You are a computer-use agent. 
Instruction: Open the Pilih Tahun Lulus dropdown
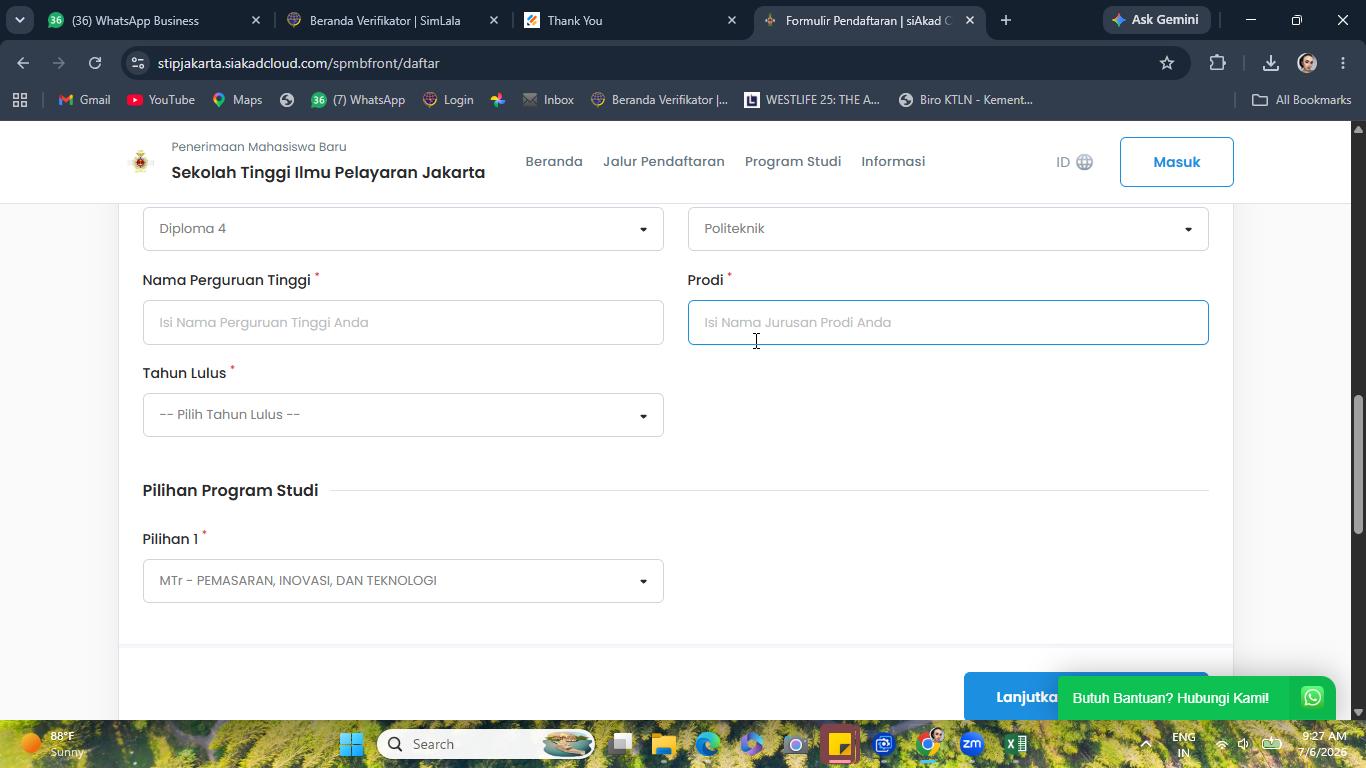[403, 415]
